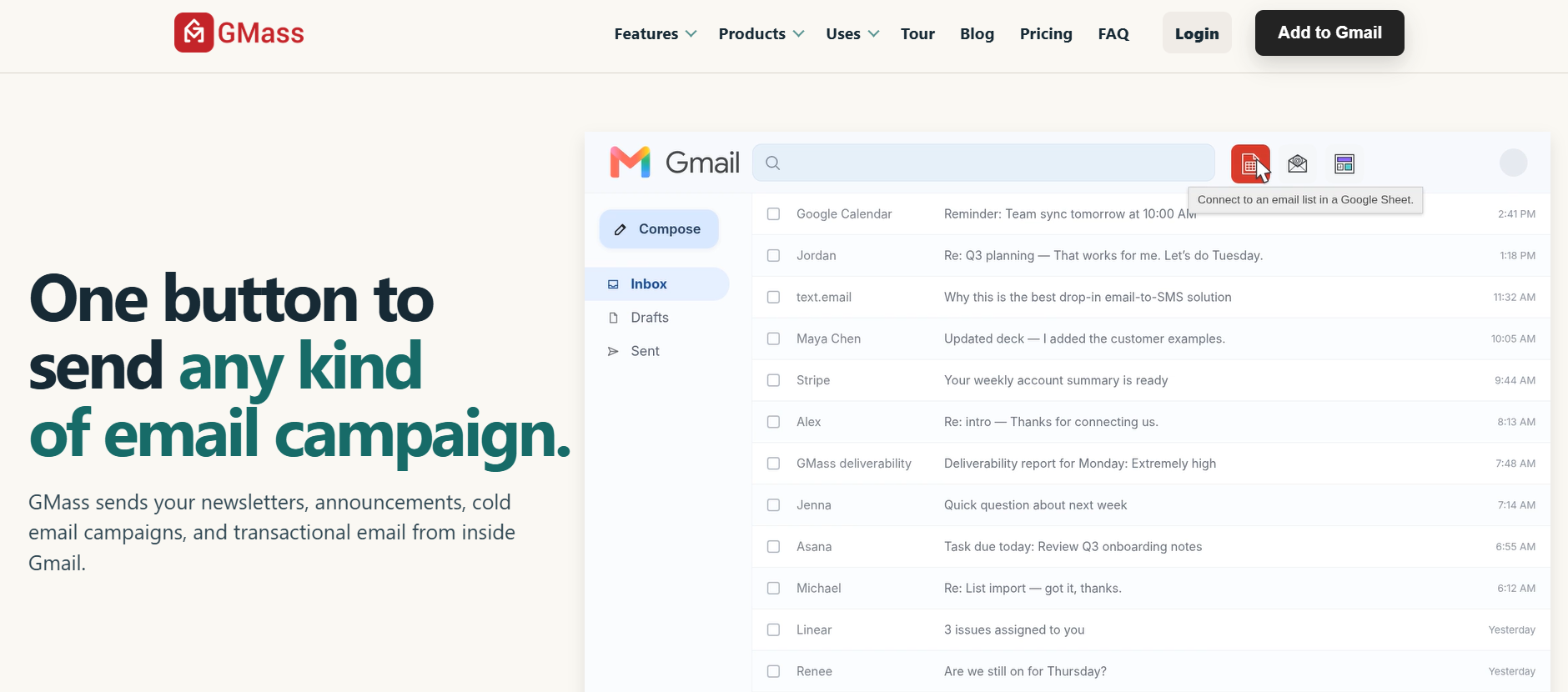Select the checkbox beside Jordan's email
Image resolution: width=1568 pixels, height=692 pixels.
773,256
